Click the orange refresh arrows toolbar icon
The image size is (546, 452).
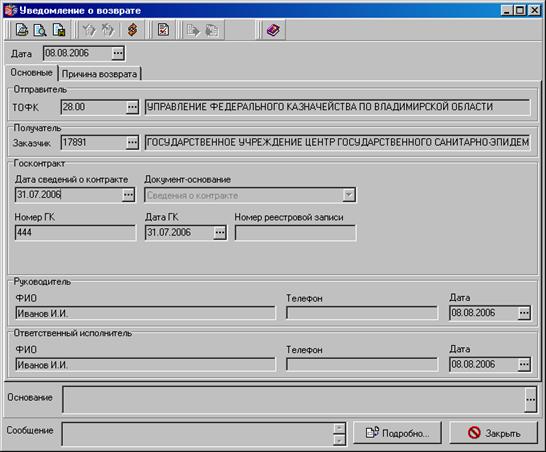[x=132, y=30]
